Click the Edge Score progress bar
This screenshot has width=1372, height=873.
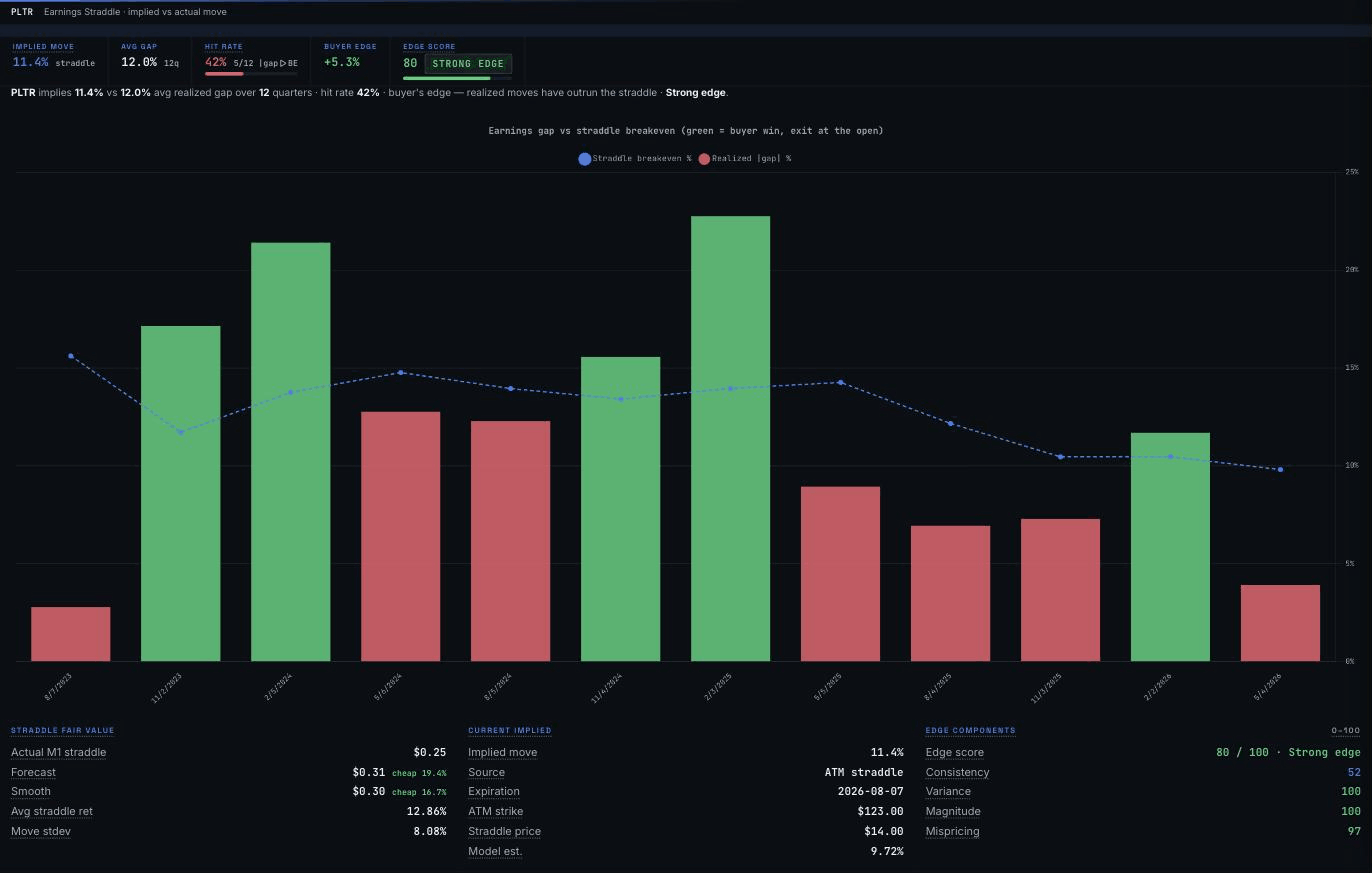457,78
